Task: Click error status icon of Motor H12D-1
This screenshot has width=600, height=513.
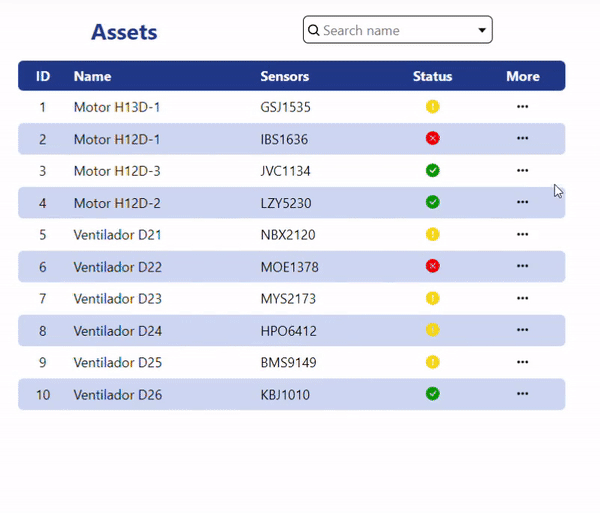Action: (x=432, y=138)
